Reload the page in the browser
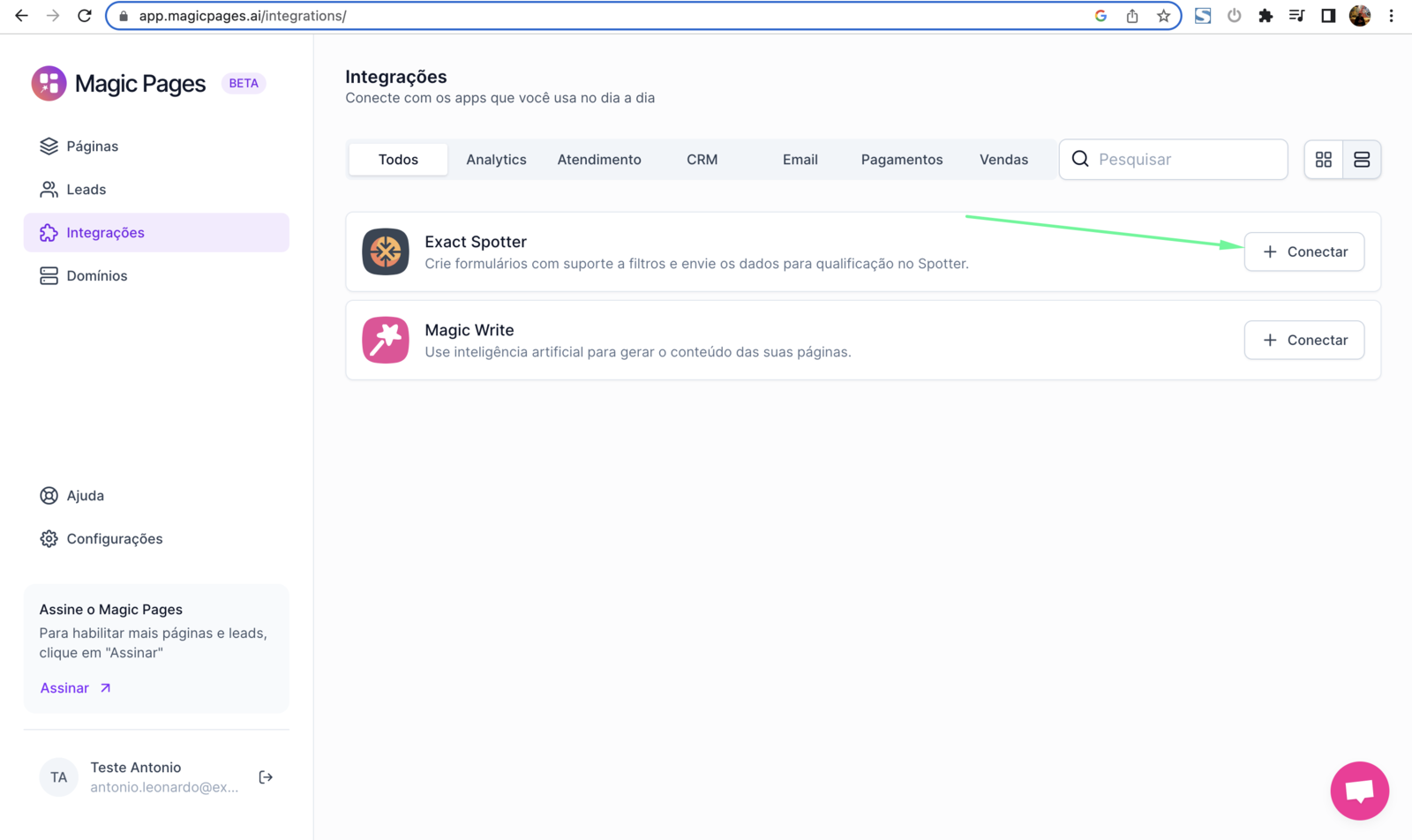The width and height of the screenshot is (1412, 840). (85, 16)
